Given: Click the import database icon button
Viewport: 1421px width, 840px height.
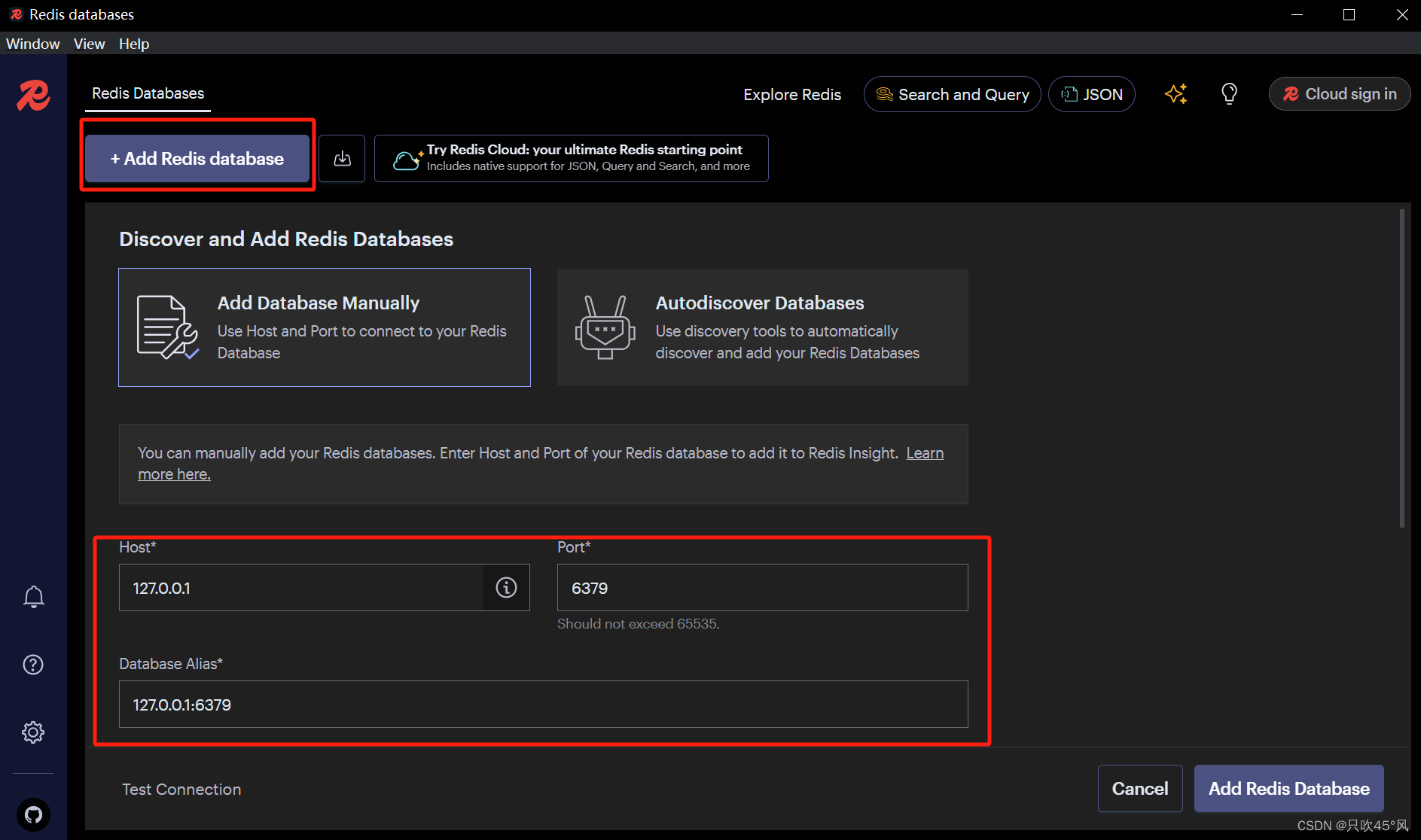Looking at the screenshot, I should [342, 159].
